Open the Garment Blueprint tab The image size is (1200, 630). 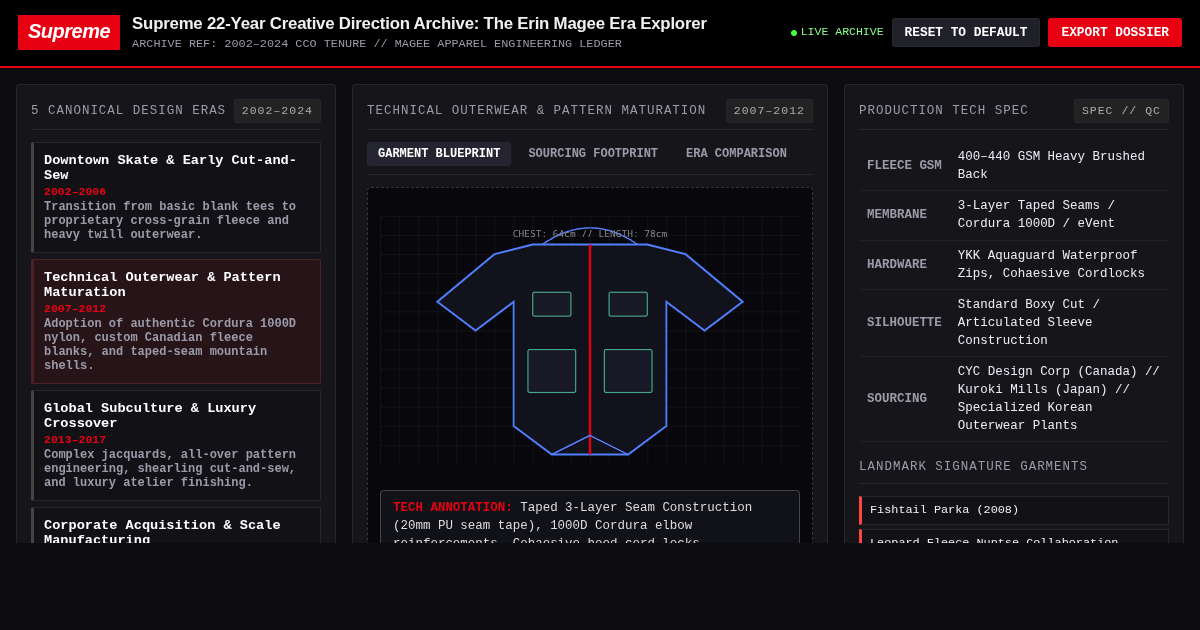439,154
